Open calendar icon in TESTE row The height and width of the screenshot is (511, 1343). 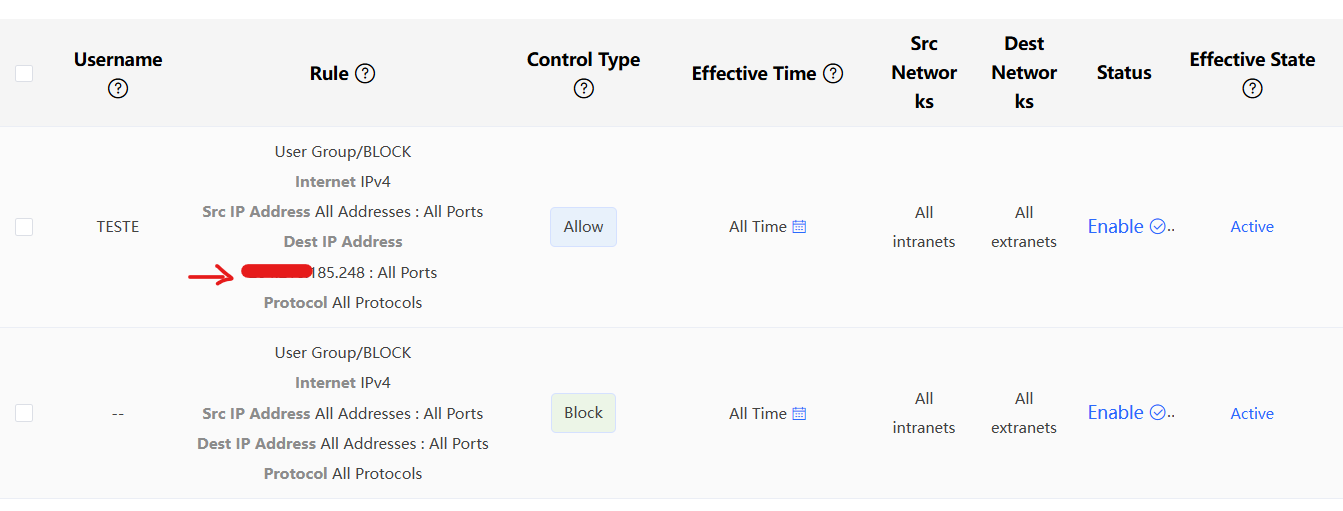(799, 227)
